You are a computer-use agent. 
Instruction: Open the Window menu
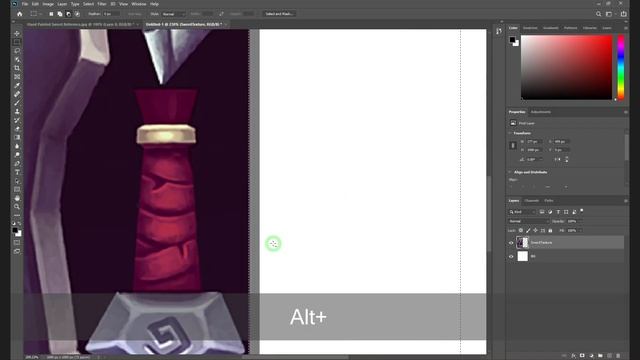[x=139, y=4]
